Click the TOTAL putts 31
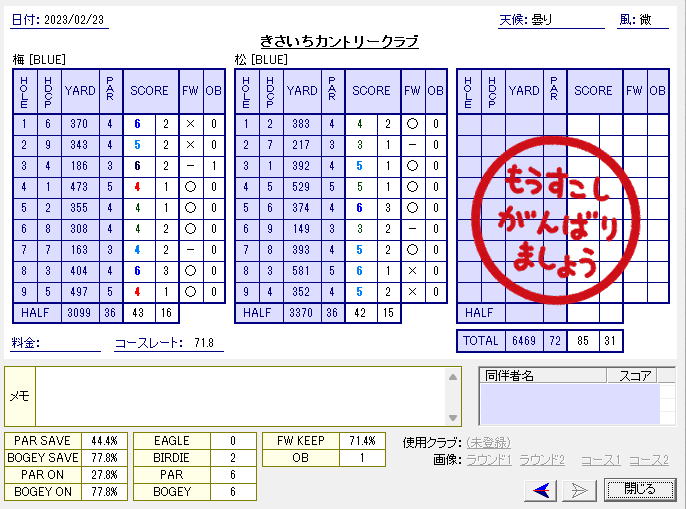The width and height of the screenshot is (686, 509). (610, 341)
